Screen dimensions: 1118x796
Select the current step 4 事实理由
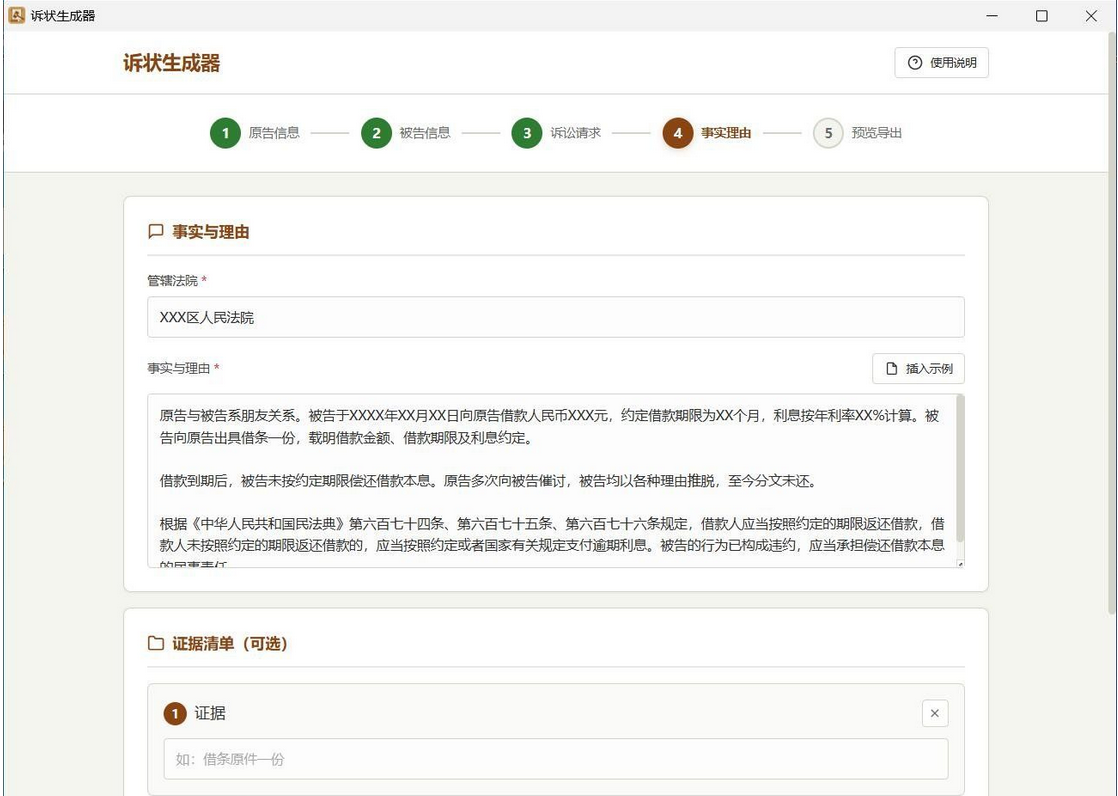[x=707, y=133]
